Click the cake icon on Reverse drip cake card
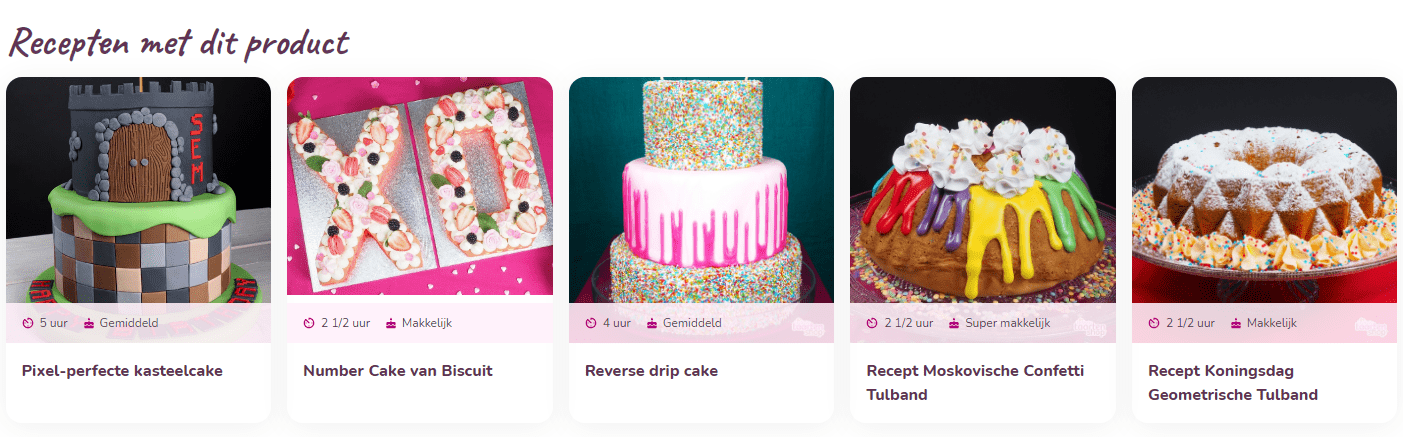The image size is (1403, 437). (652, 323)
